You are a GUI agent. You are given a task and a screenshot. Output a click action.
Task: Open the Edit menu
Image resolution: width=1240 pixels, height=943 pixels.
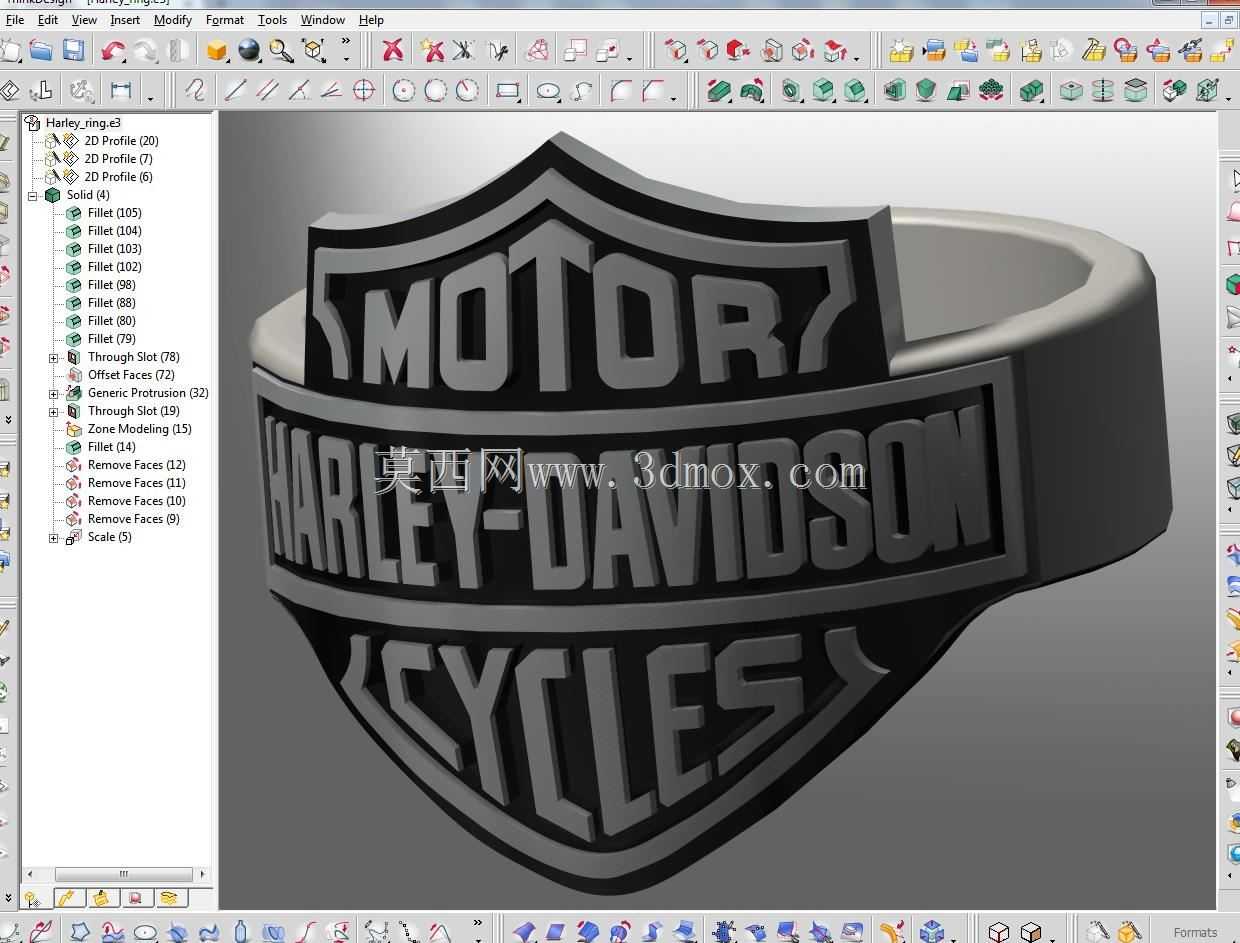pos(47,19)
